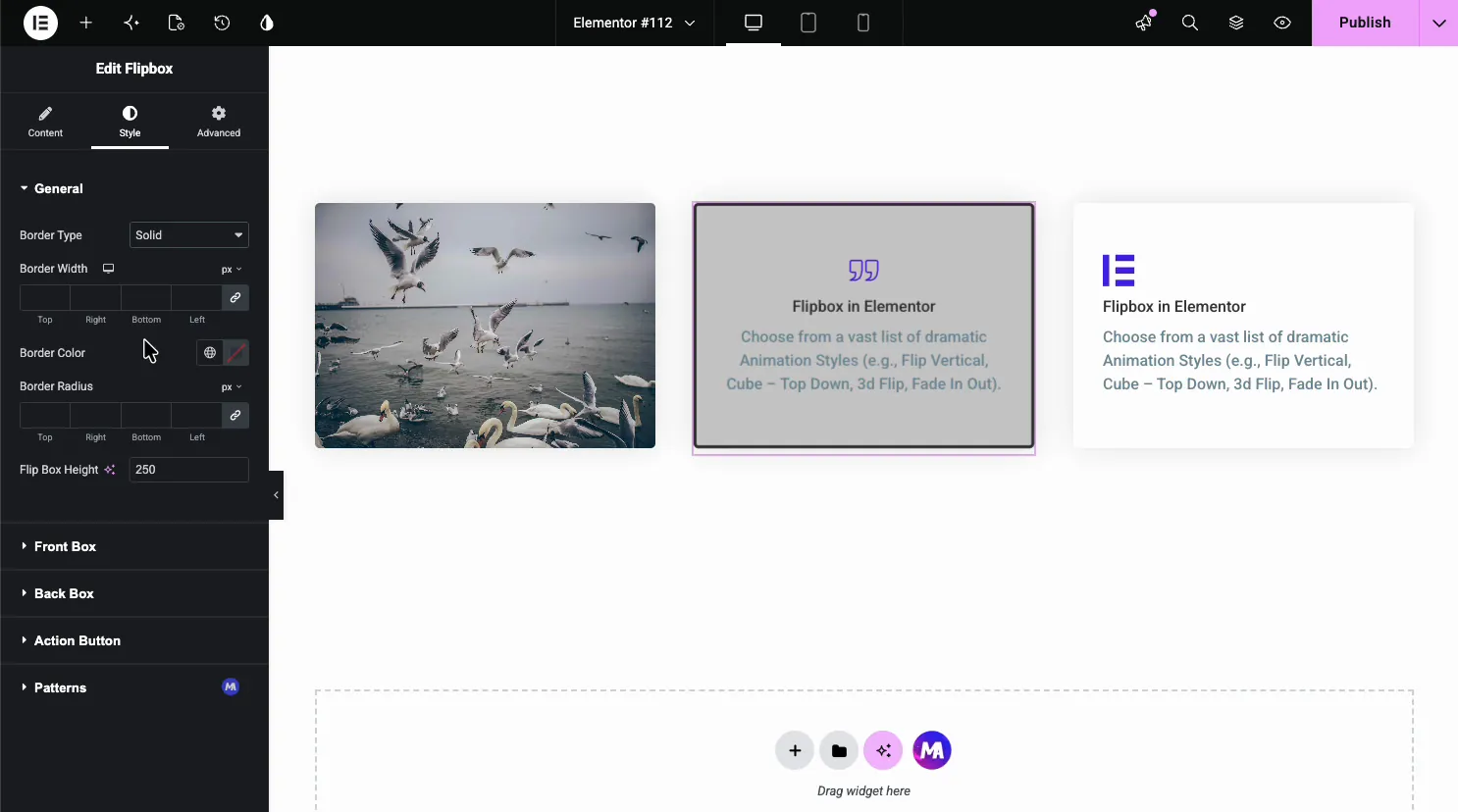Switch to the Advanced tab
Viewport: 1458px width, 812px height.
(x=219, y=123)
